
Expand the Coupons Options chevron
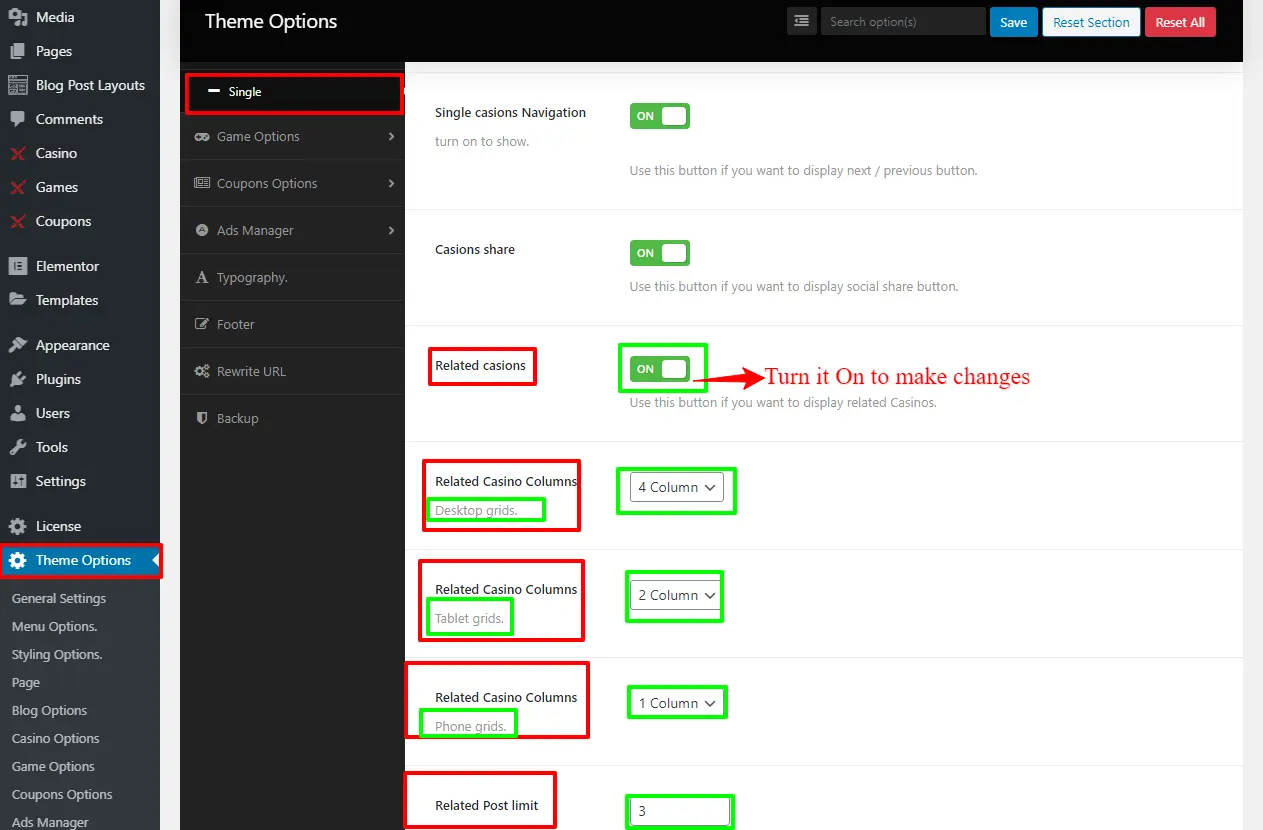click(391, 183)
